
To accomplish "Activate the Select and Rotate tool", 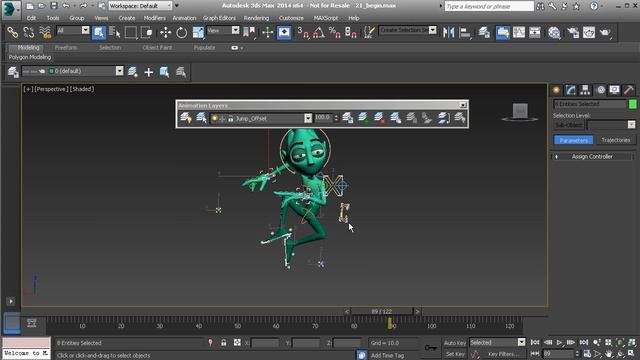I will 182,32.
